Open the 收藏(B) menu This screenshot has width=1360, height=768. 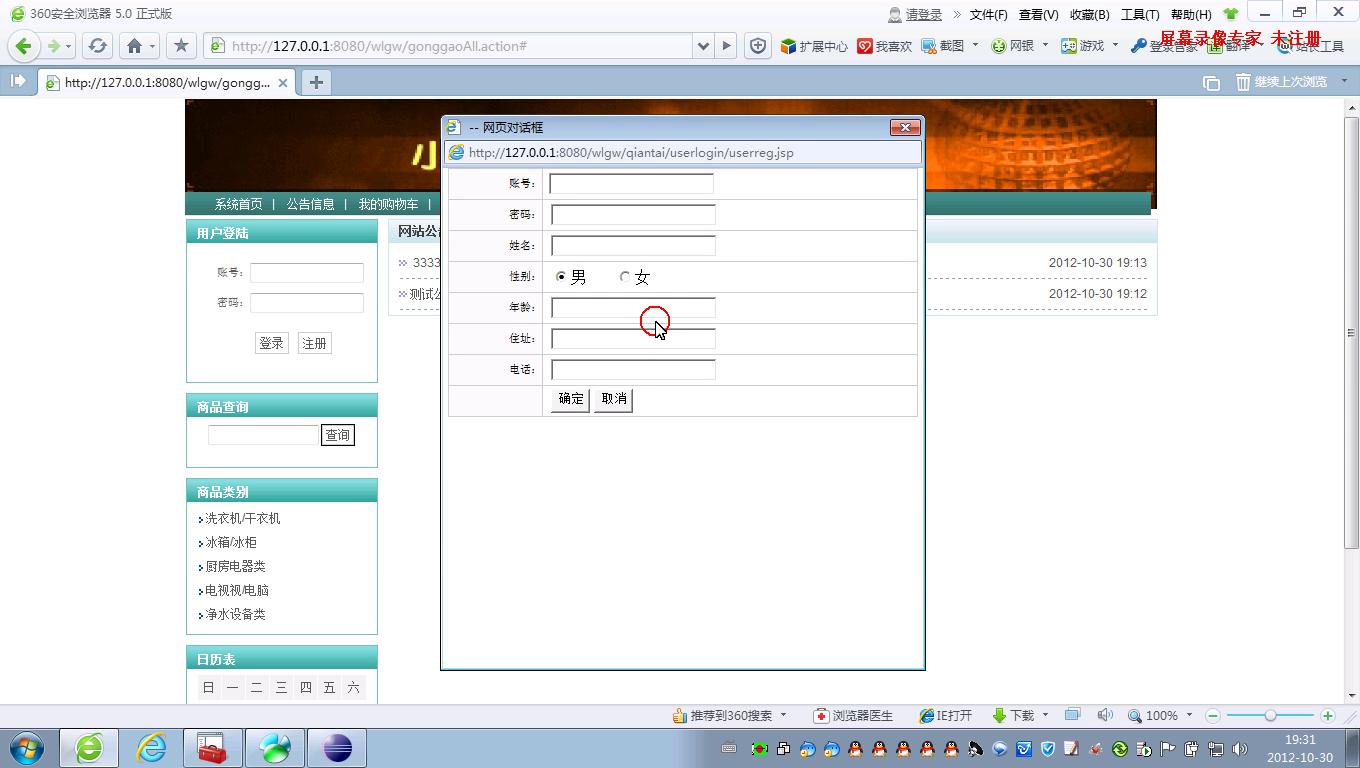click(1089, 14)
